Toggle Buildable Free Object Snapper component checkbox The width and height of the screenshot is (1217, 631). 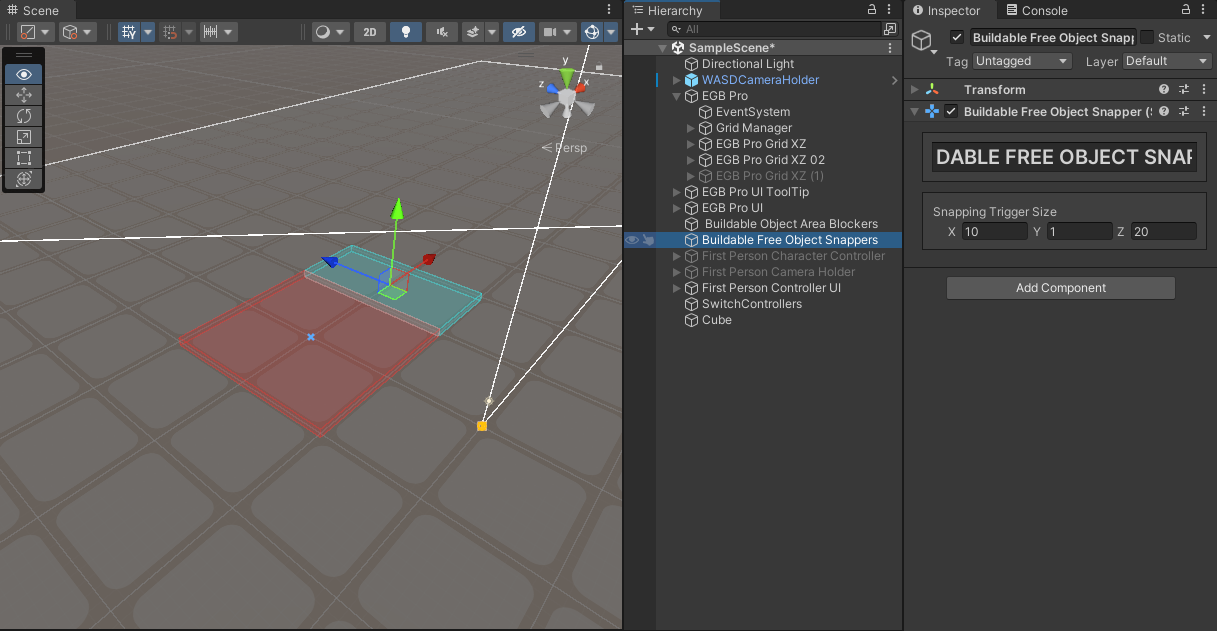pos(951,111)
